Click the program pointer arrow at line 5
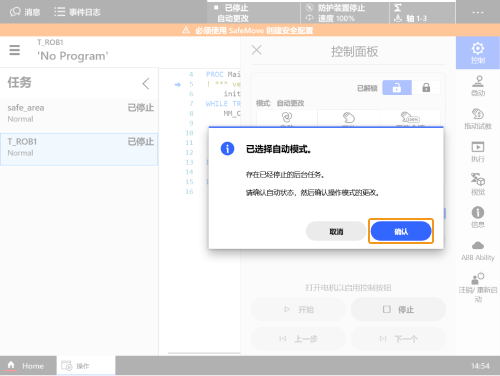Screen dimensions: 500x376 (x=178, y=84)
